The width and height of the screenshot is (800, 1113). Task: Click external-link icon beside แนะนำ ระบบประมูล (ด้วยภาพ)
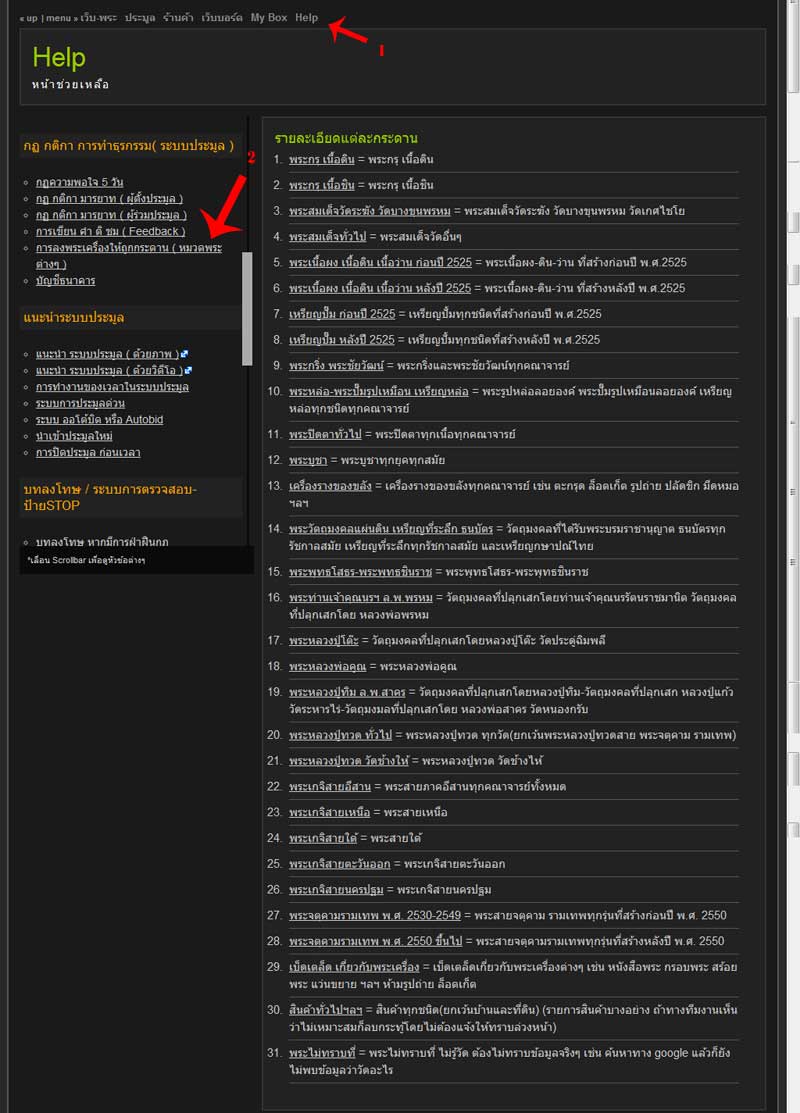[185, 354]
